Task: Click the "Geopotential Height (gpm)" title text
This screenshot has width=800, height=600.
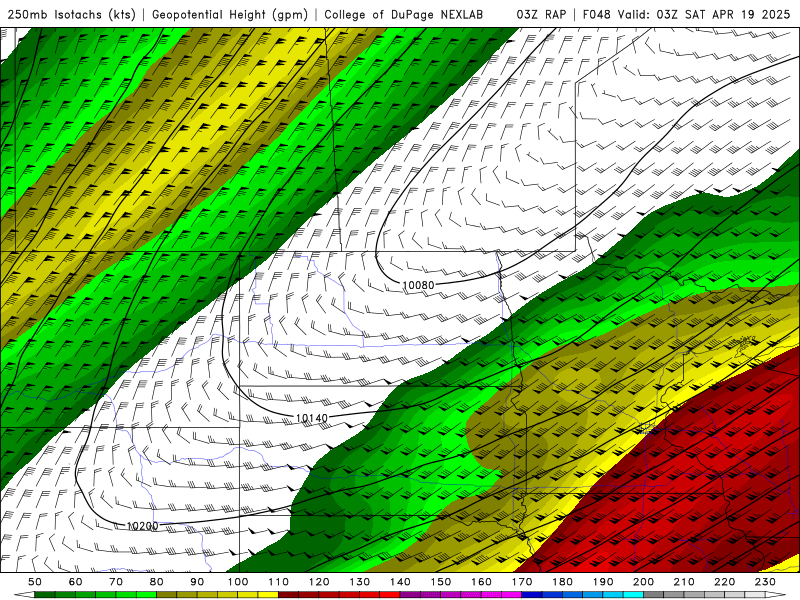Action: 230,15
